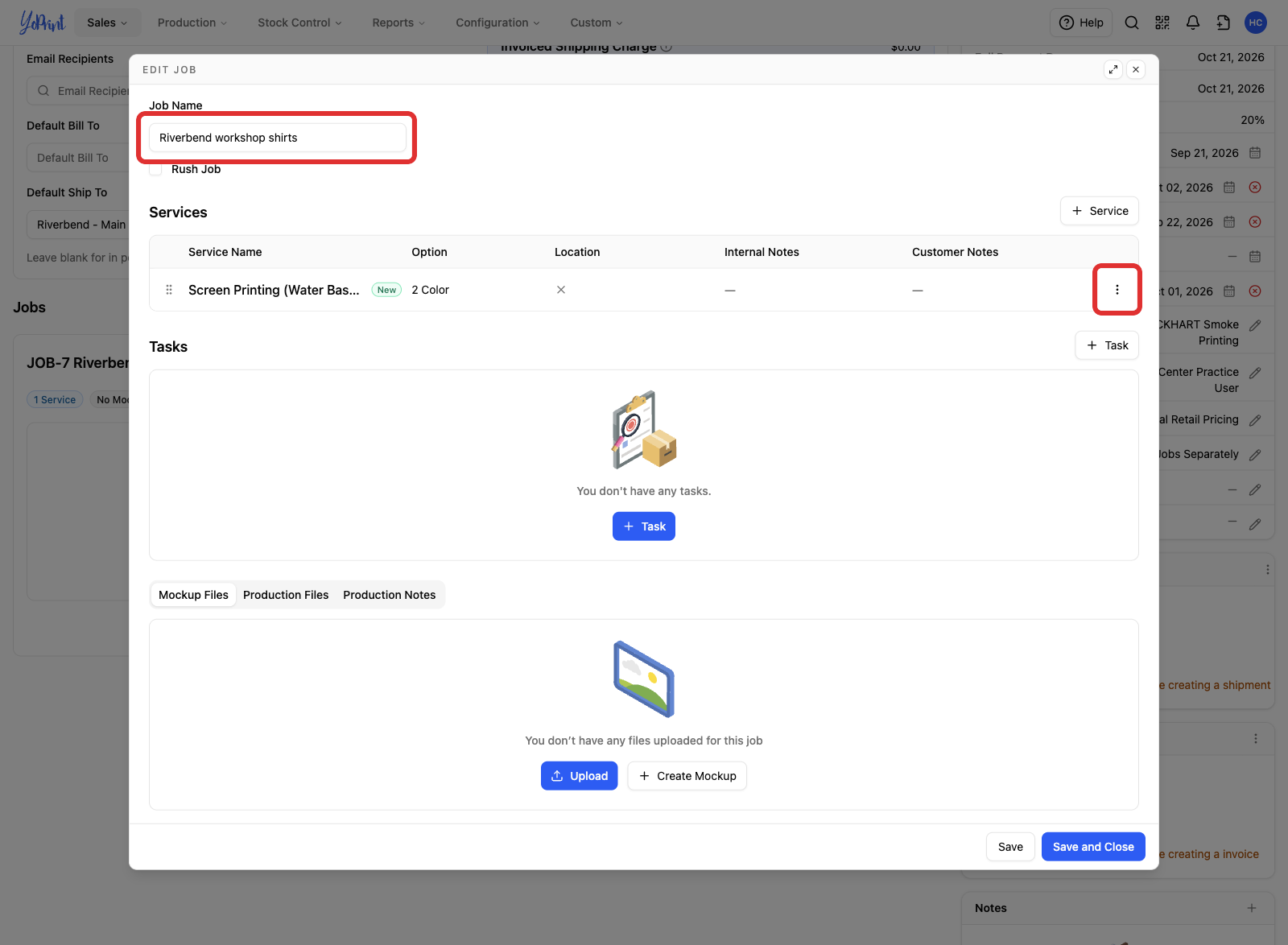
Task: Grab the drag handle of Screen Printing row
Action: (x=169, y=290)
